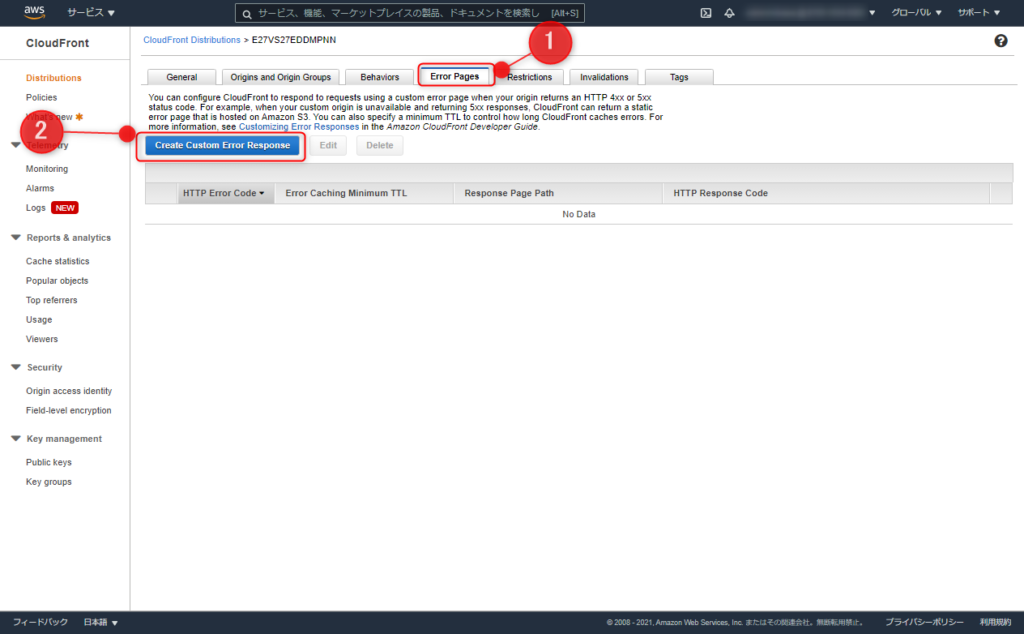This screenshot has height=634, width=1024.
Task: Go to CloudFront Distributions breadcrumb
Action: (191, 40)
